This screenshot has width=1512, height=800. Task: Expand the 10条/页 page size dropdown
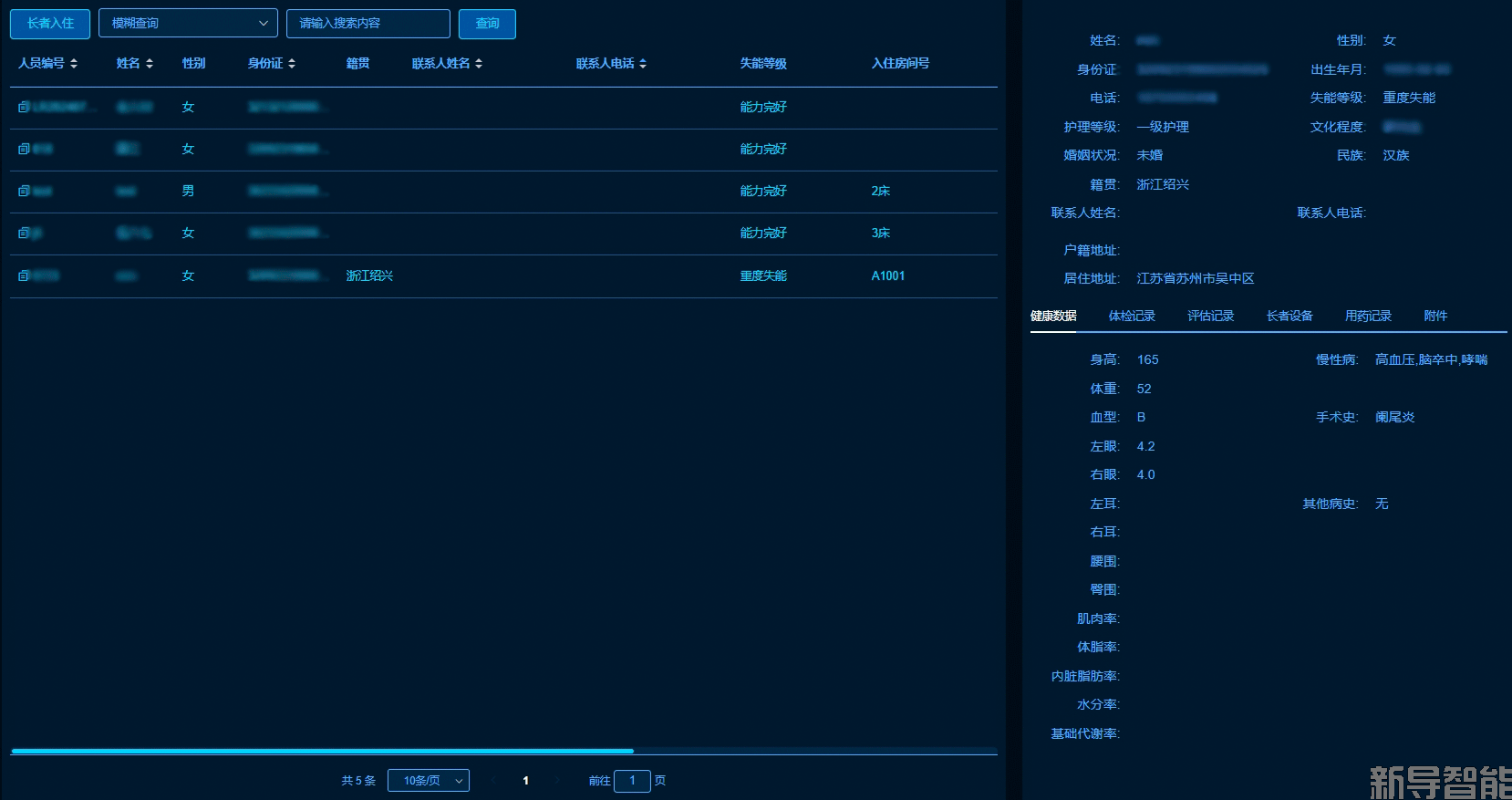coord(428,781)
